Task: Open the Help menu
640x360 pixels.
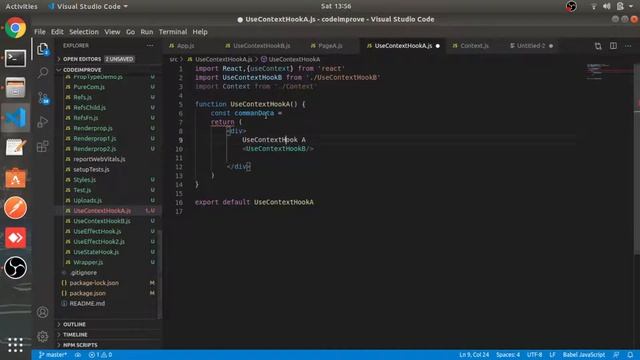Action: (x=200, y=32)
